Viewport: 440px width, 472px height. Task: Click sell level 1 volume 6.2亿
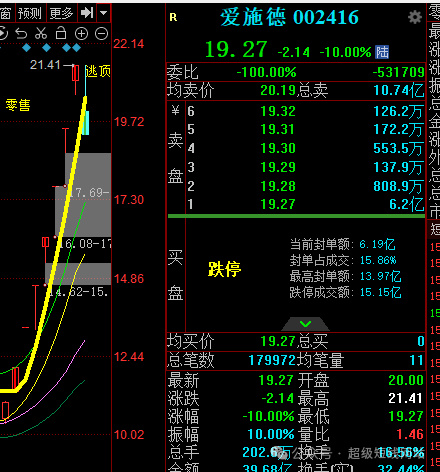click(407, 204)
